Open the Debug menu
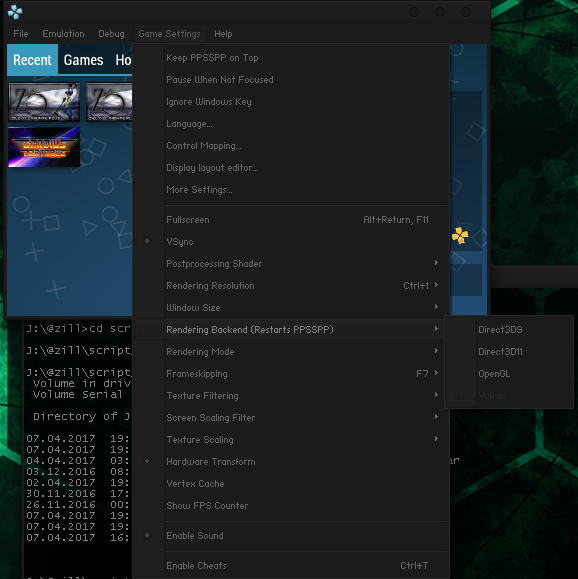The width and height of the screenshot is (578, 579). [x=111, y=34]
